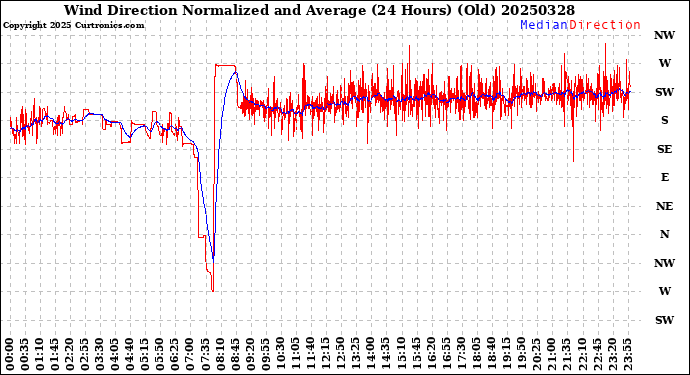Click the '05:50' time axis label
The height and width of the screenshot is (375, 690).
coord(159,354)
